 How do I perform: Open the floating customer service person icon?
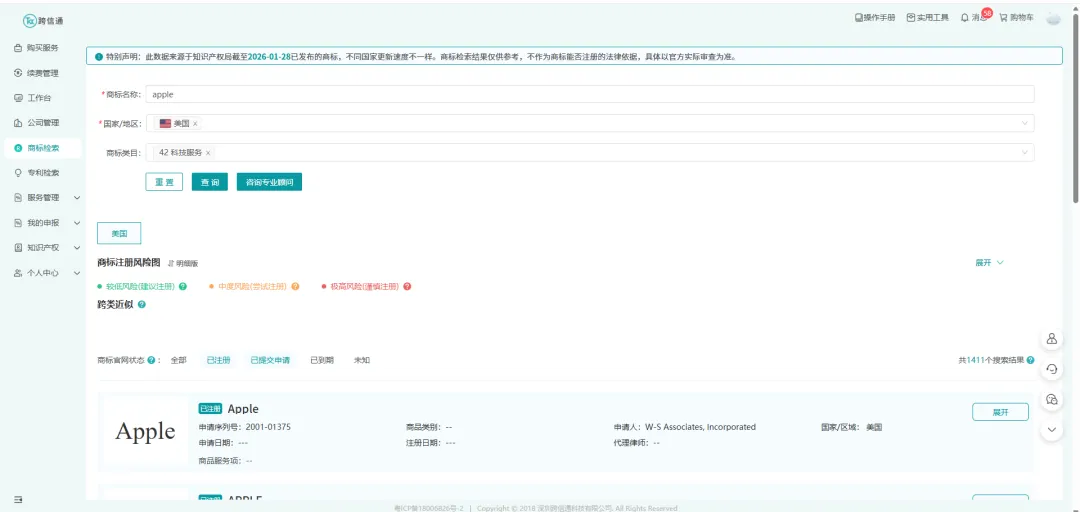(x=1052, y=338)
